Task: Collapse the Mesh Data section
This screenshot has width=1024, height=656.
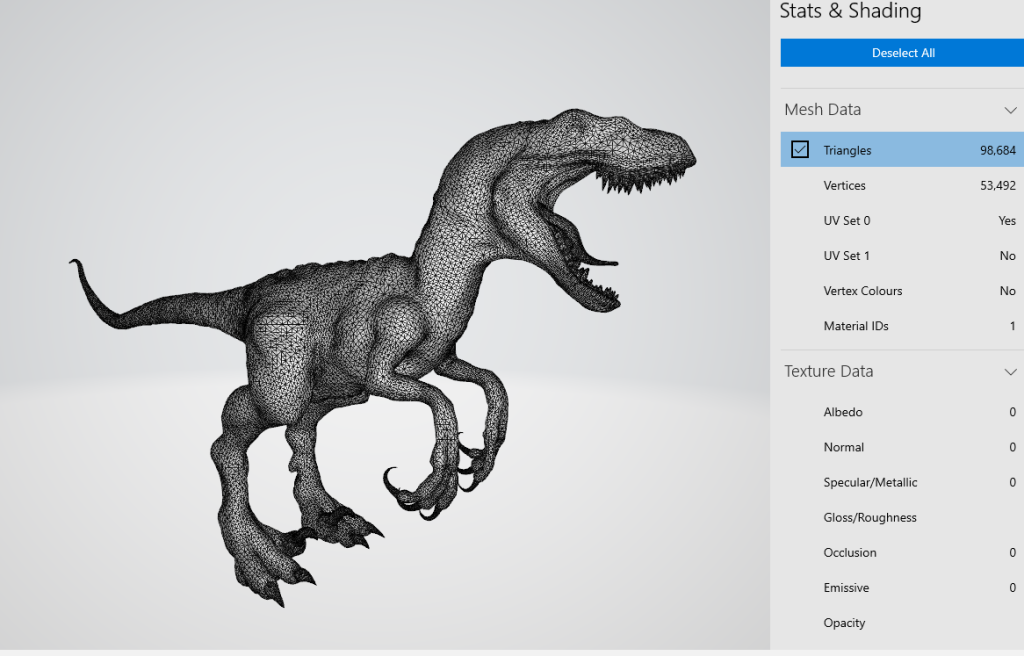Action: point(1010,110)
